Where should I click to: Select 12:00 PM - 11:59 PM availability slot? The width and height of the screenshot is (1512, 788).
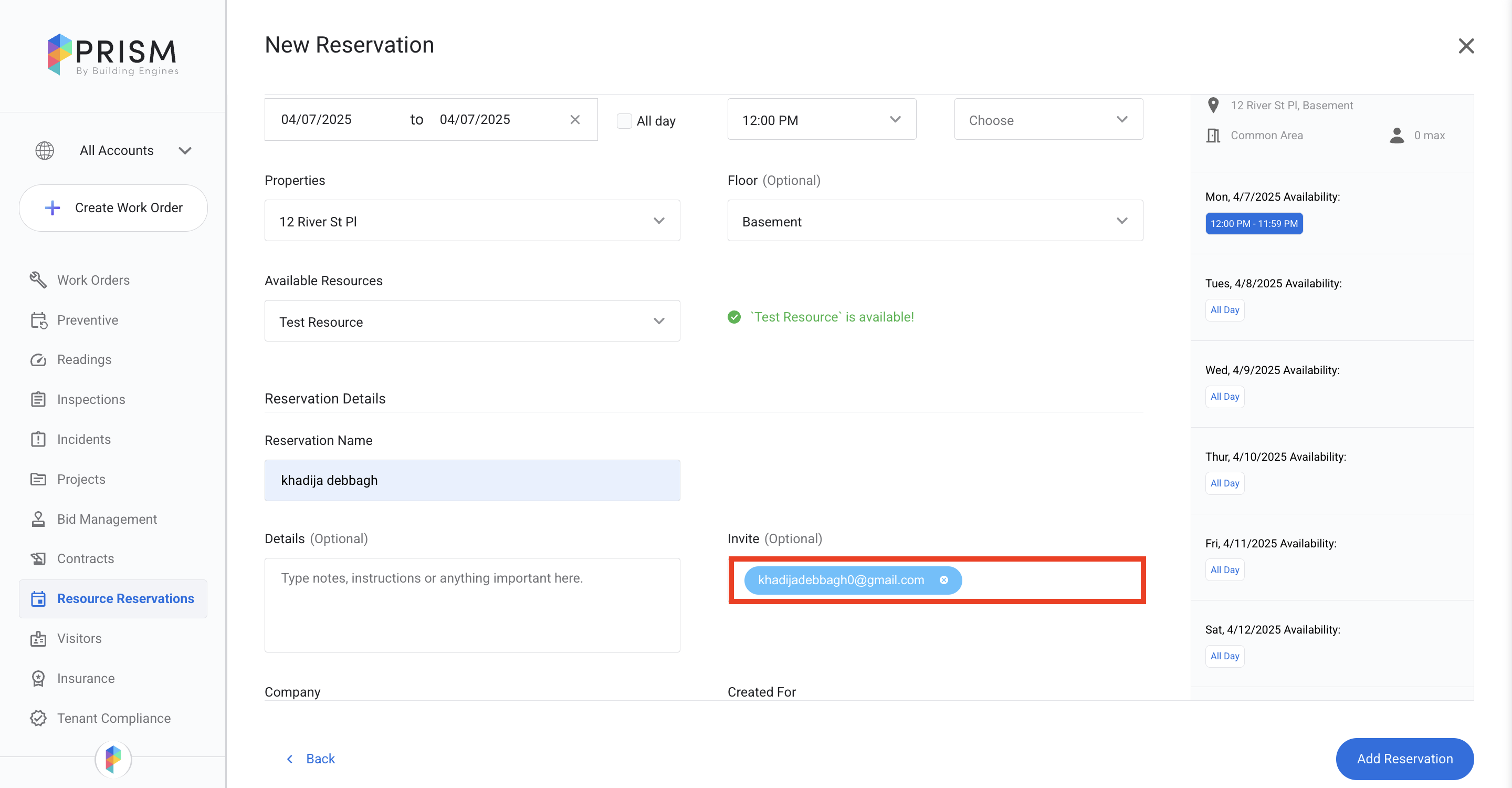1253,224
